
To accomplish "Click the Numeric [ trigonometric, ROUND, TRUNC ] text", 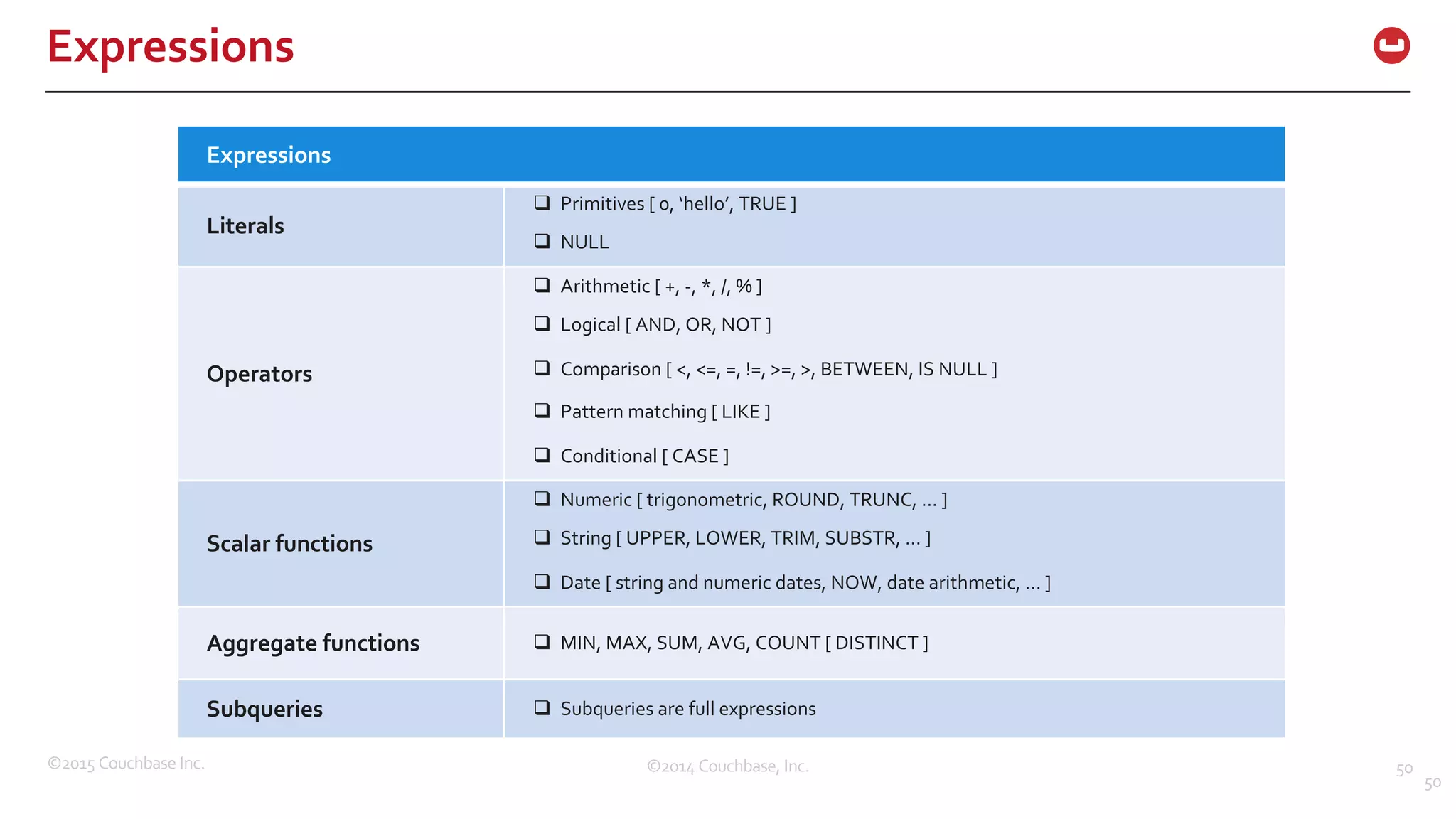I will pos(754,500).
